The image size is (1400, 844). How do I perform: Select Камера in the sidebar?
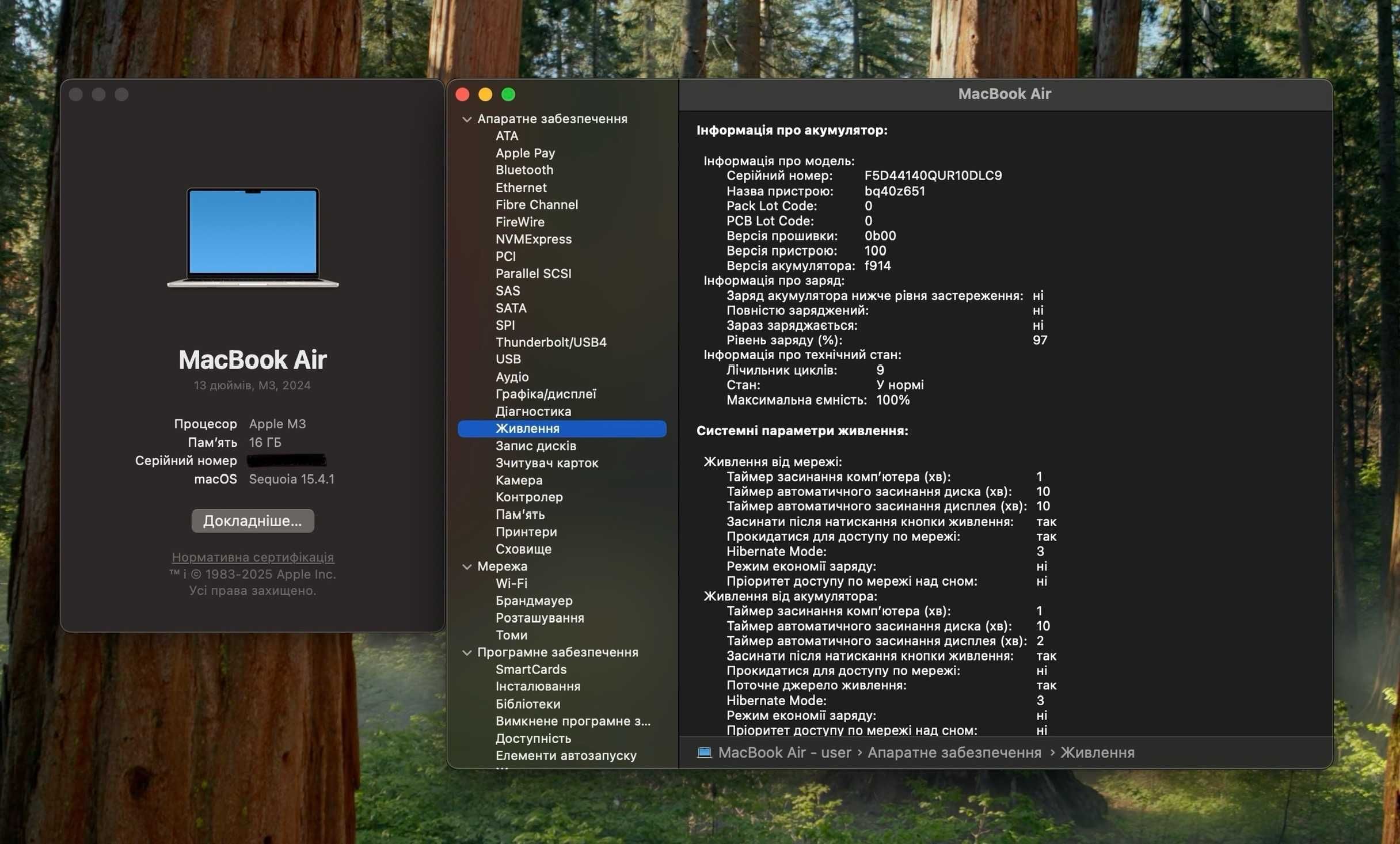[x=519, y=480]
